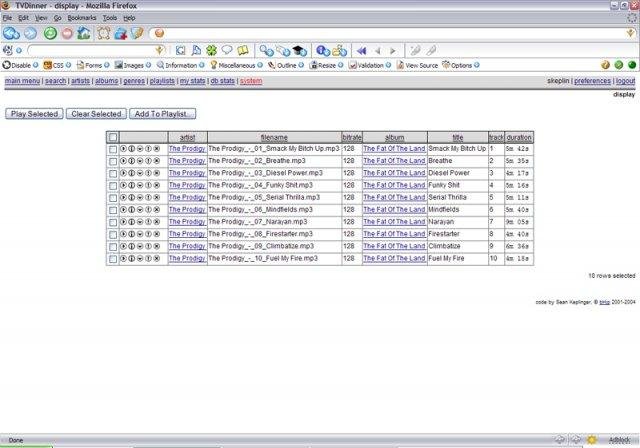The width and height of the screenshot is (640, 448).
Task: Open the Options dropdown in developer toolbar
Action: [461, 65]
